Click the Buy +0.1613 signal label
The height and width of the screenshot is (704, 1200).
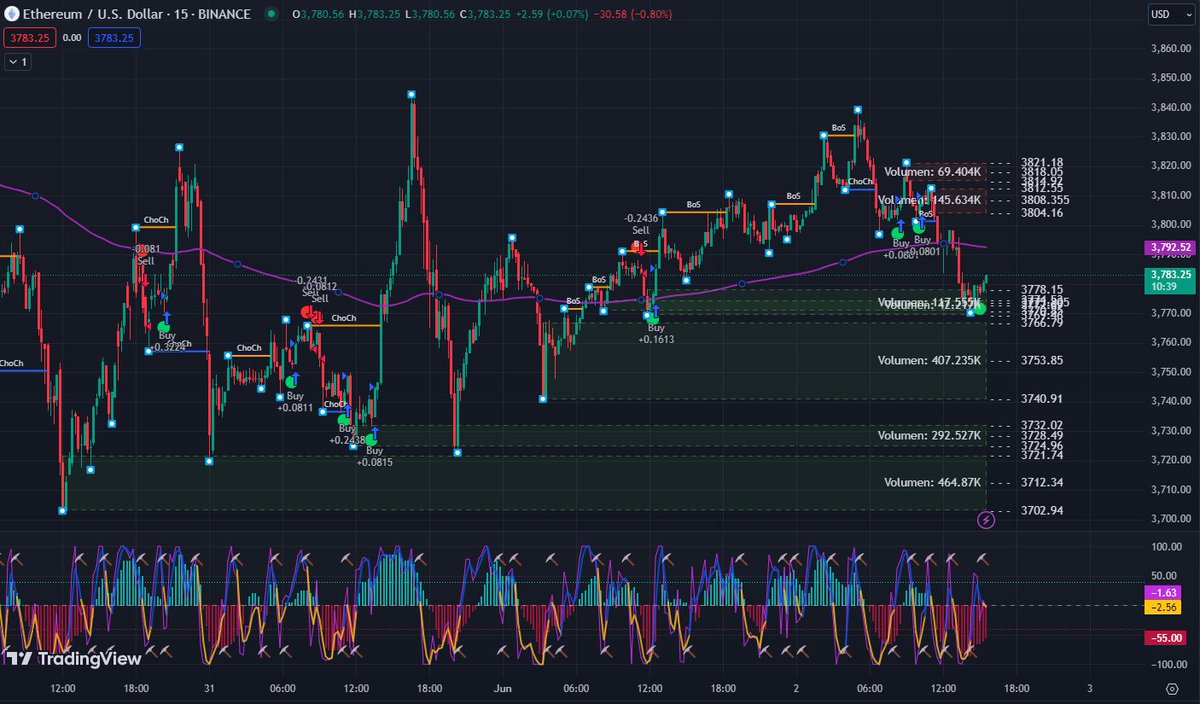point(655,334)
